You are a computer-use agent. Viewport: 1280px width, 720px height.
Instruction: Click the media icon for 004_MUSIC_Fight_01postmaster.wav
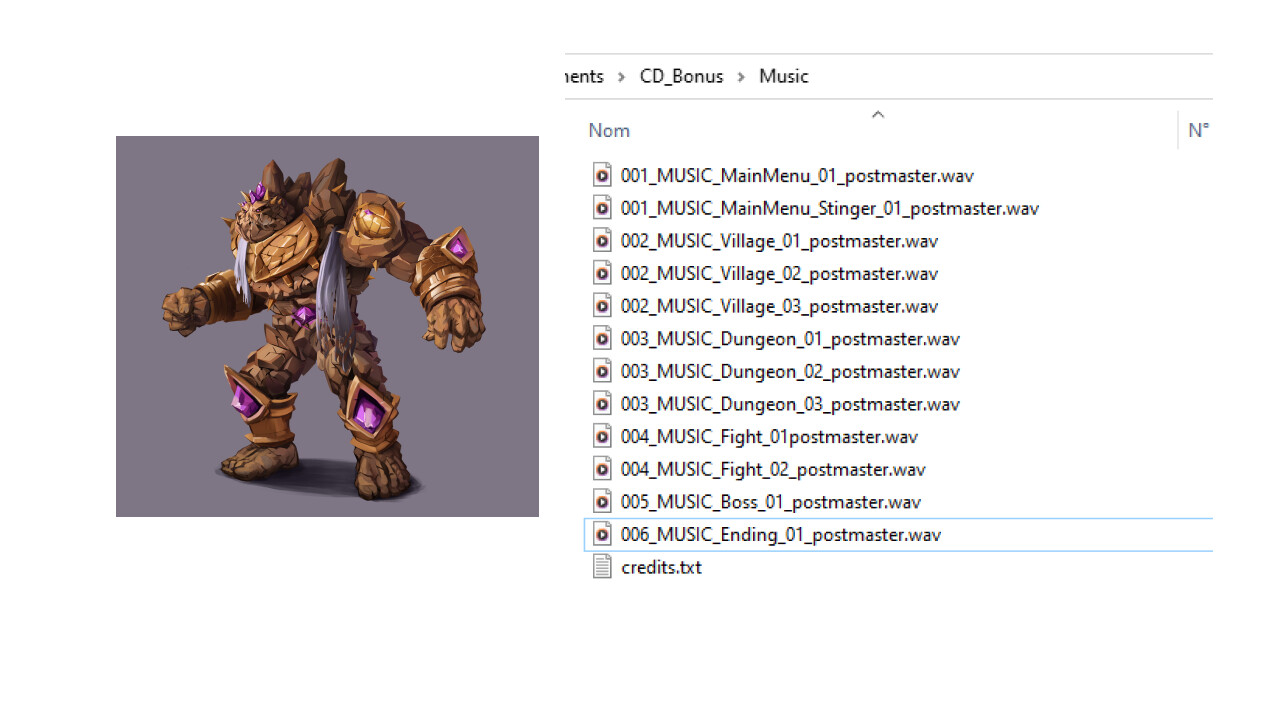pyautogui.click(x=602, y=435)
